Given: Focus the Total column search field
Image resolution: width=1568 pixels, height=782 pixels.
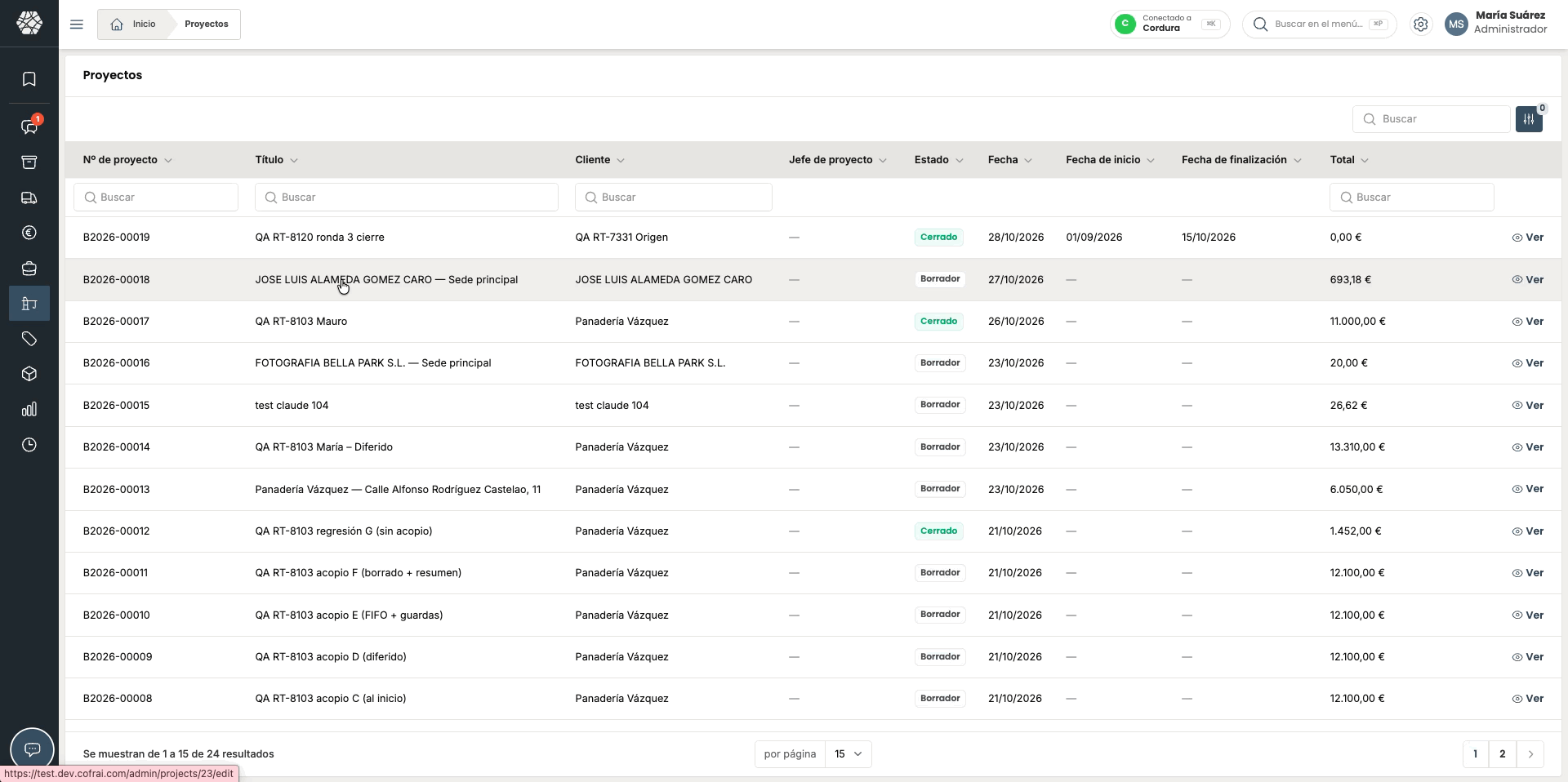Looking at the screenshot, I should tap(1412, 198).
